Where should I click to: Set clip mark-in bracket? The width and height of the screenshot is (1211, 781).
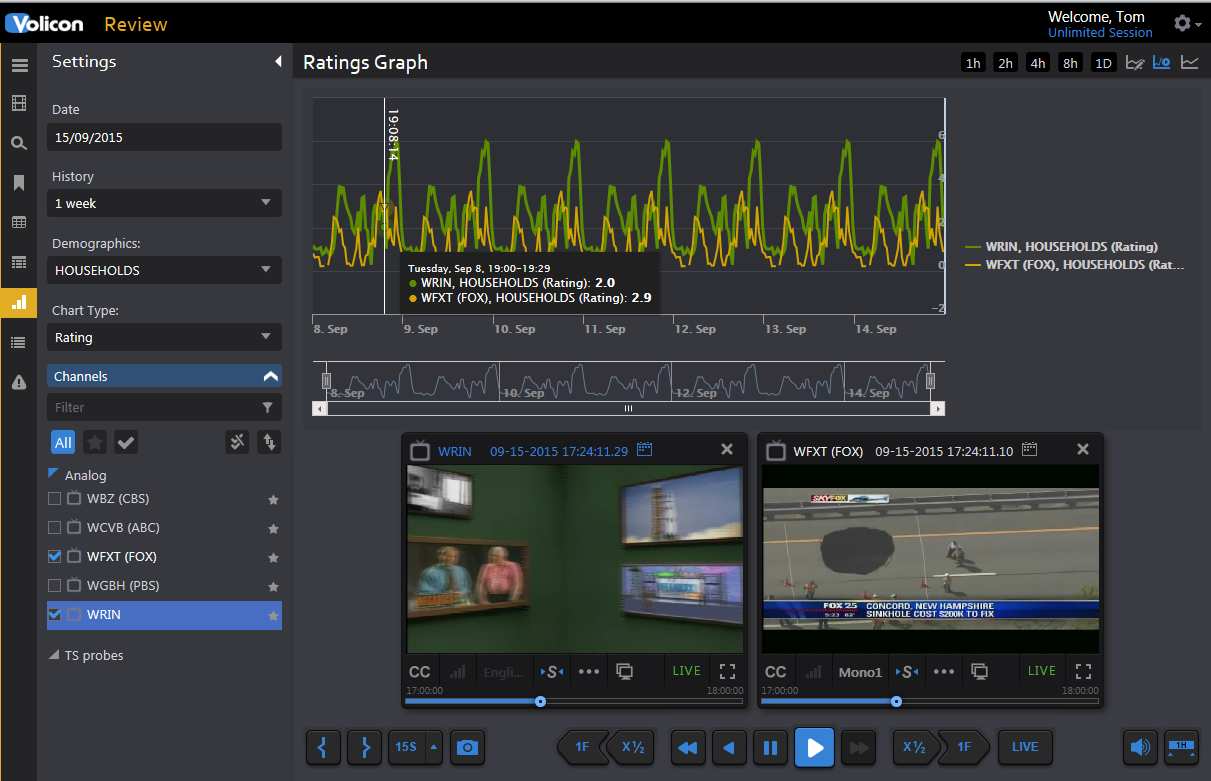(x=323, y=747)
